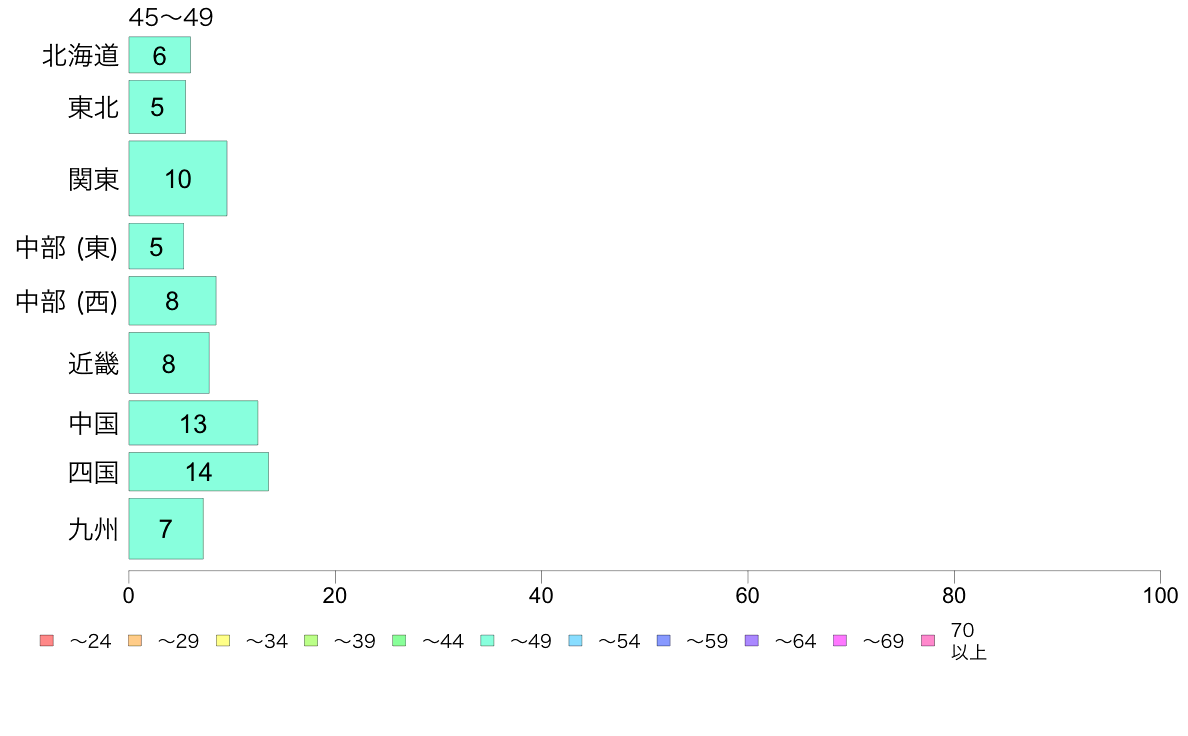The image size is (1188, 736).
Task: Click the 70以上 pink legend swatch
Action: pyautogui.click(x=928, y=640)
